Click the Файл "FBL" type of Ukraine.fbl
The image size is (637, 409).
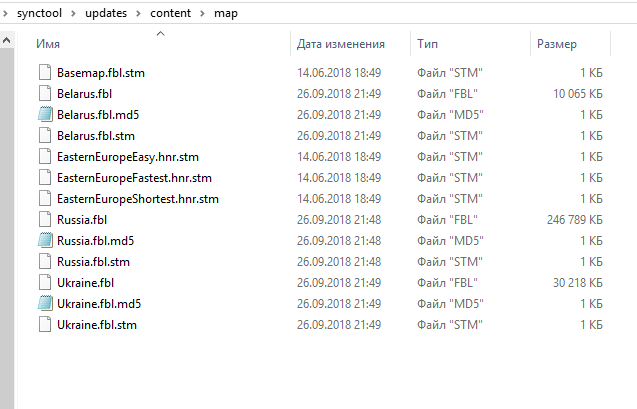pos(447,283)
